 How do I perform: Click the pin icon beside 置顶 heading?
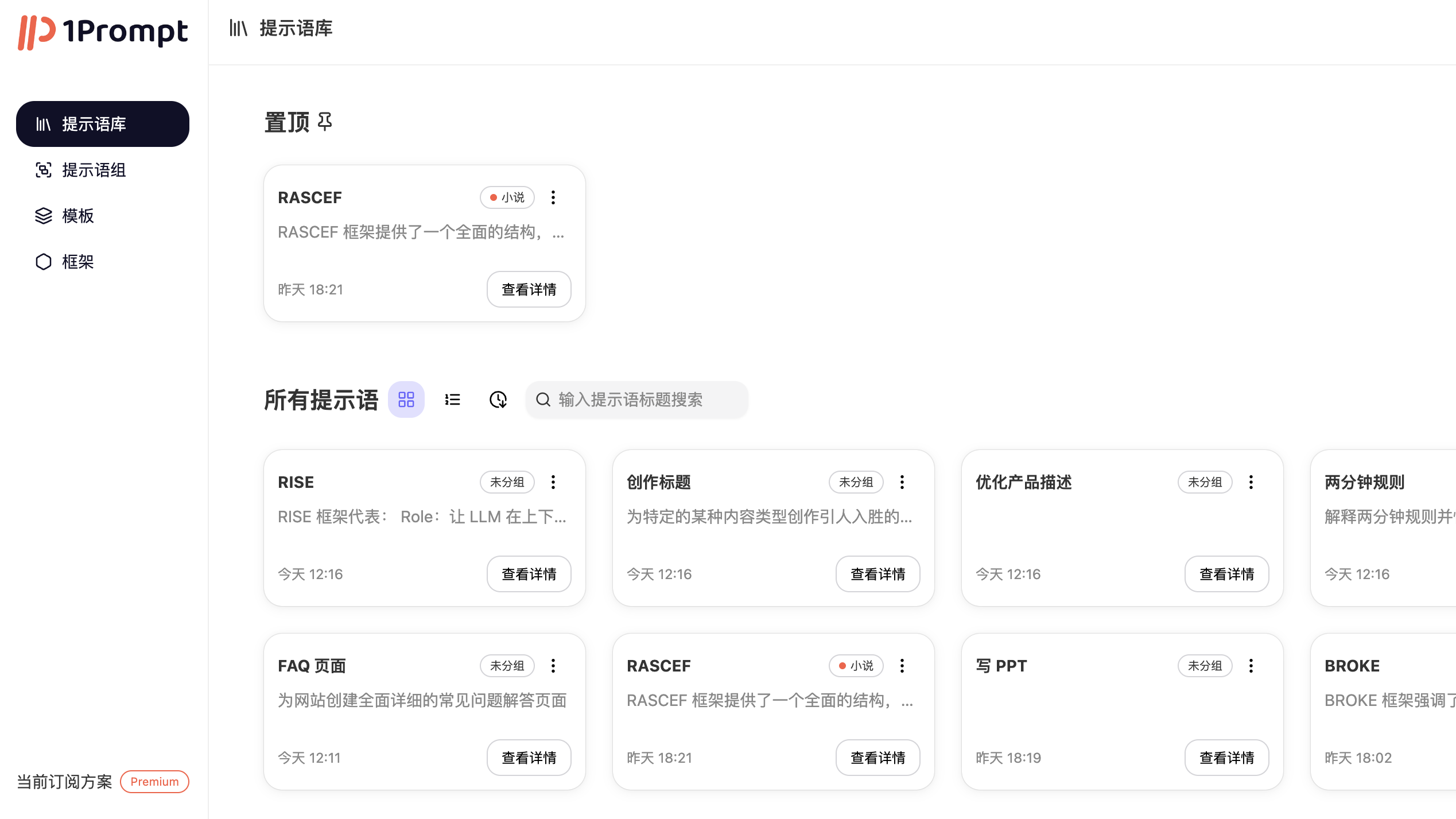tap(325, 122)
